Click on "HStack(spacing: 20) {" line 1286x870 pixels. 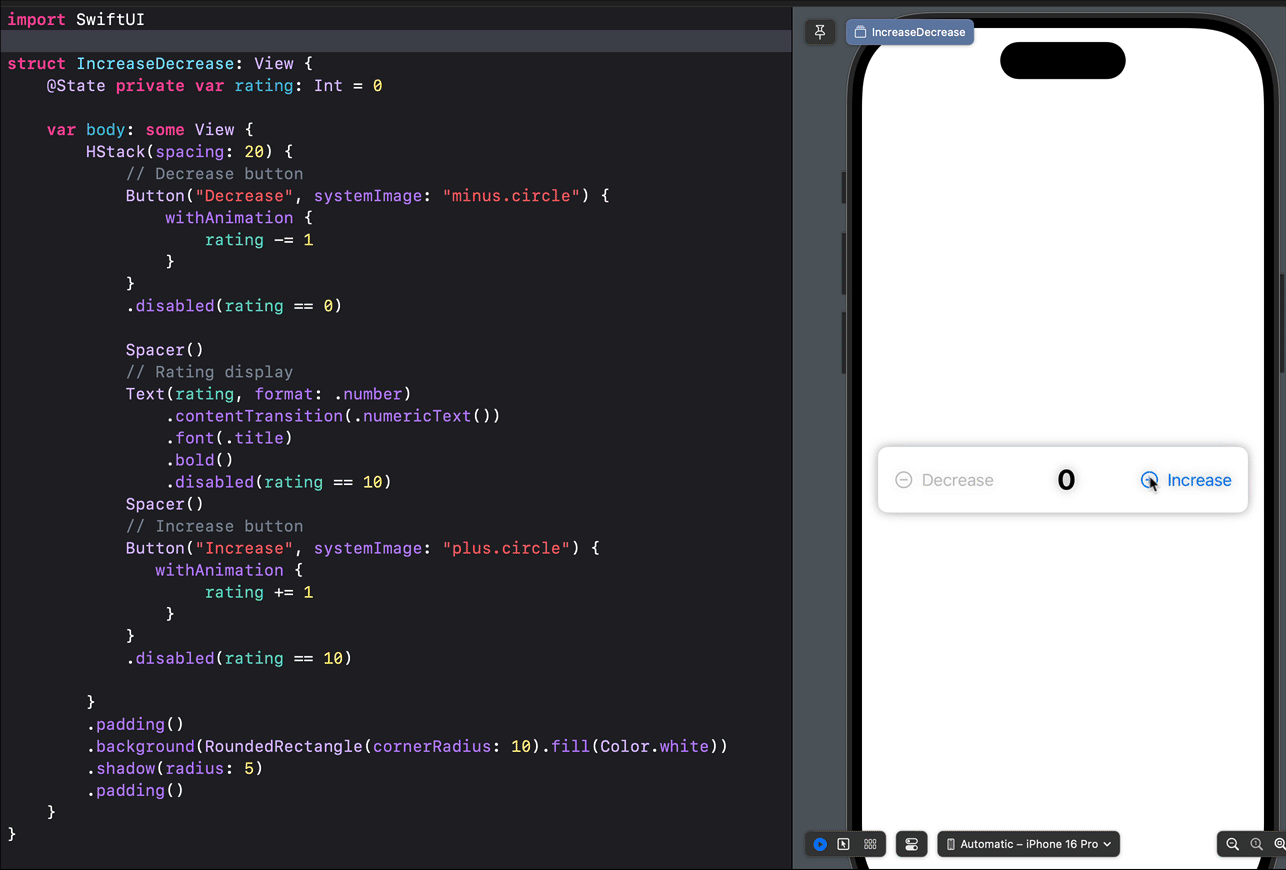click(x=189, y=151)
